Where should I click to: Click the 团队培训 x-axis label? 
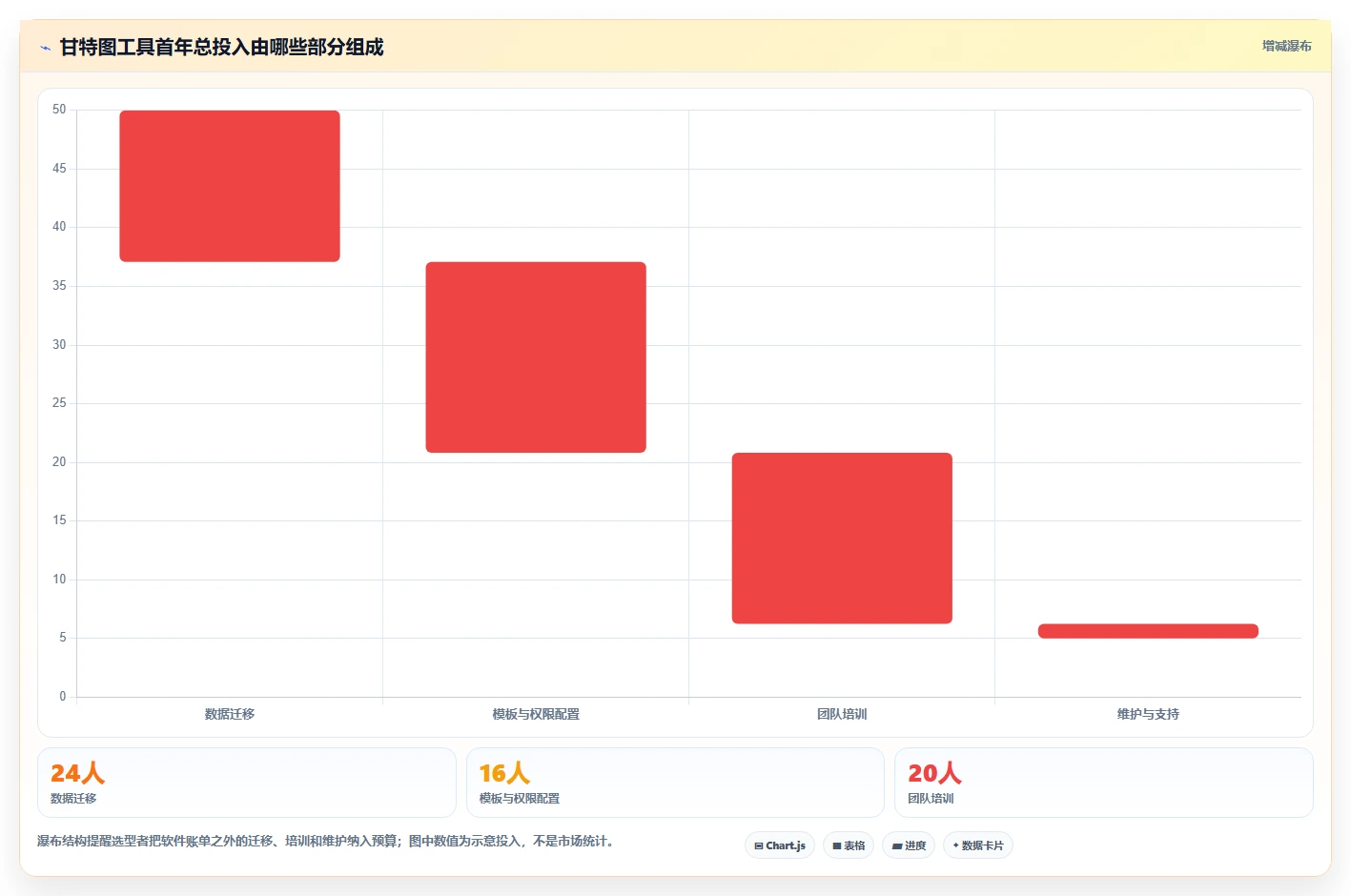[x=842, y=714]
